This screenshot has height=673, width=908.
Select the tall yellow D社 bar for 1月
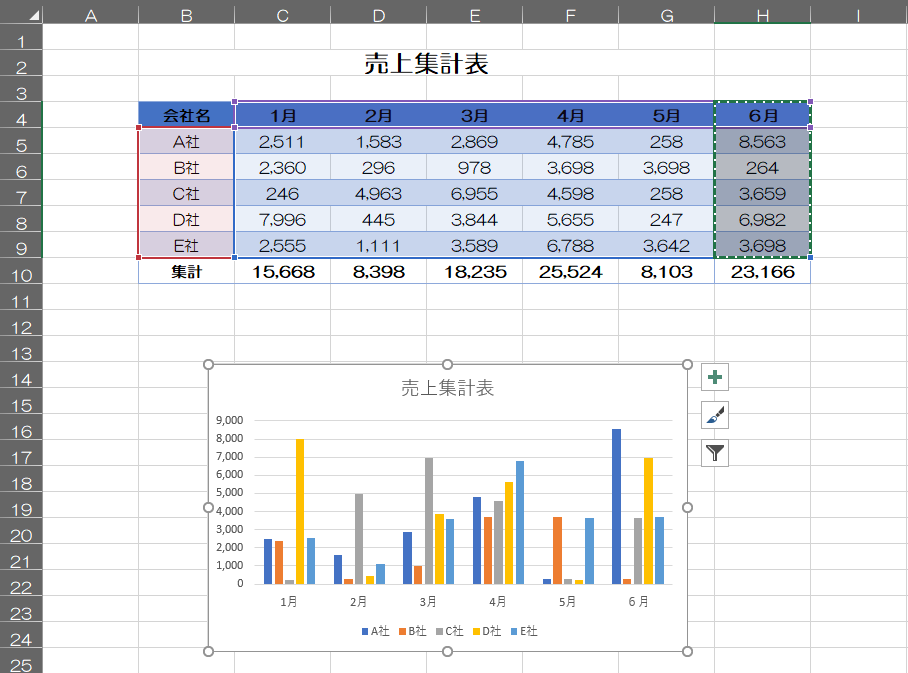[299, 510]
